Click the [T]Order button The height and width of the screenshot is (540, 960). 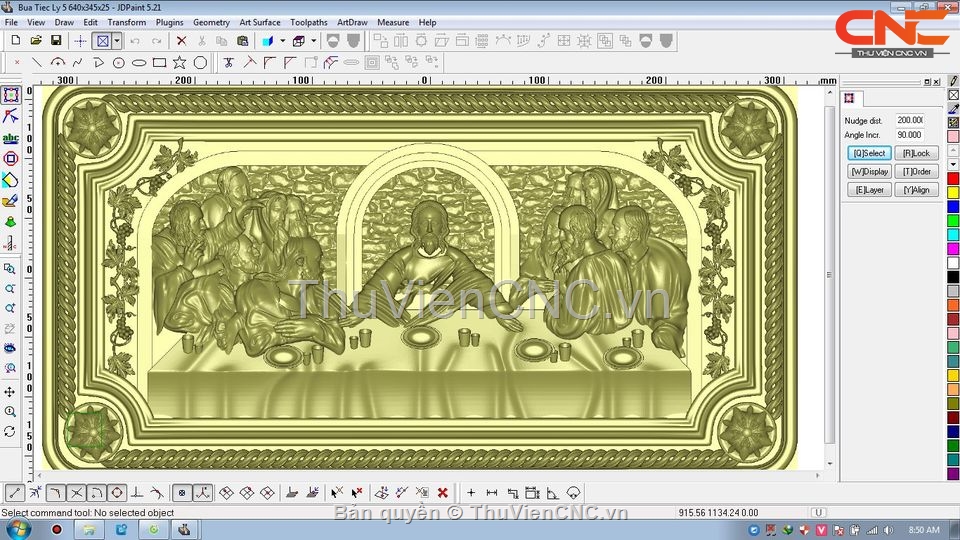coord(917,171)
